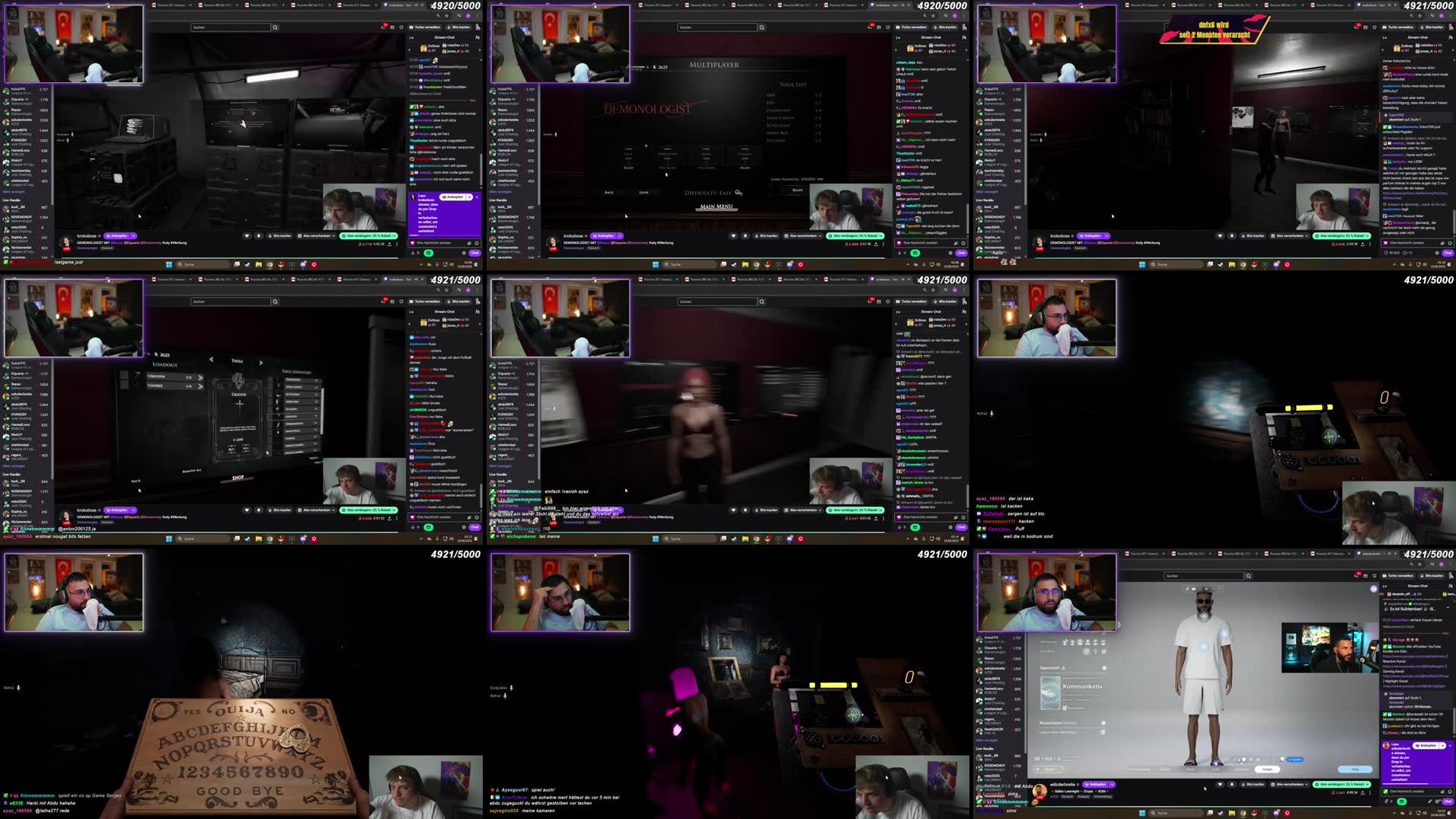The image size is (1456, 819).
Task: Toggle the notification bell in the Multiplayer lobby frame
Action: tap(746, 236)
